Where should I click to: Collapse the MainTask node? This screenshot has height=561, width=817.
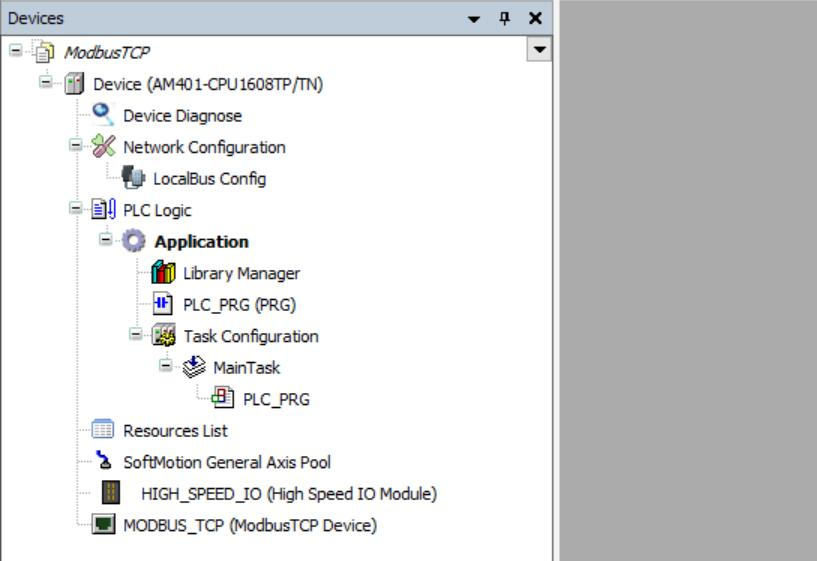pos(166,368)
